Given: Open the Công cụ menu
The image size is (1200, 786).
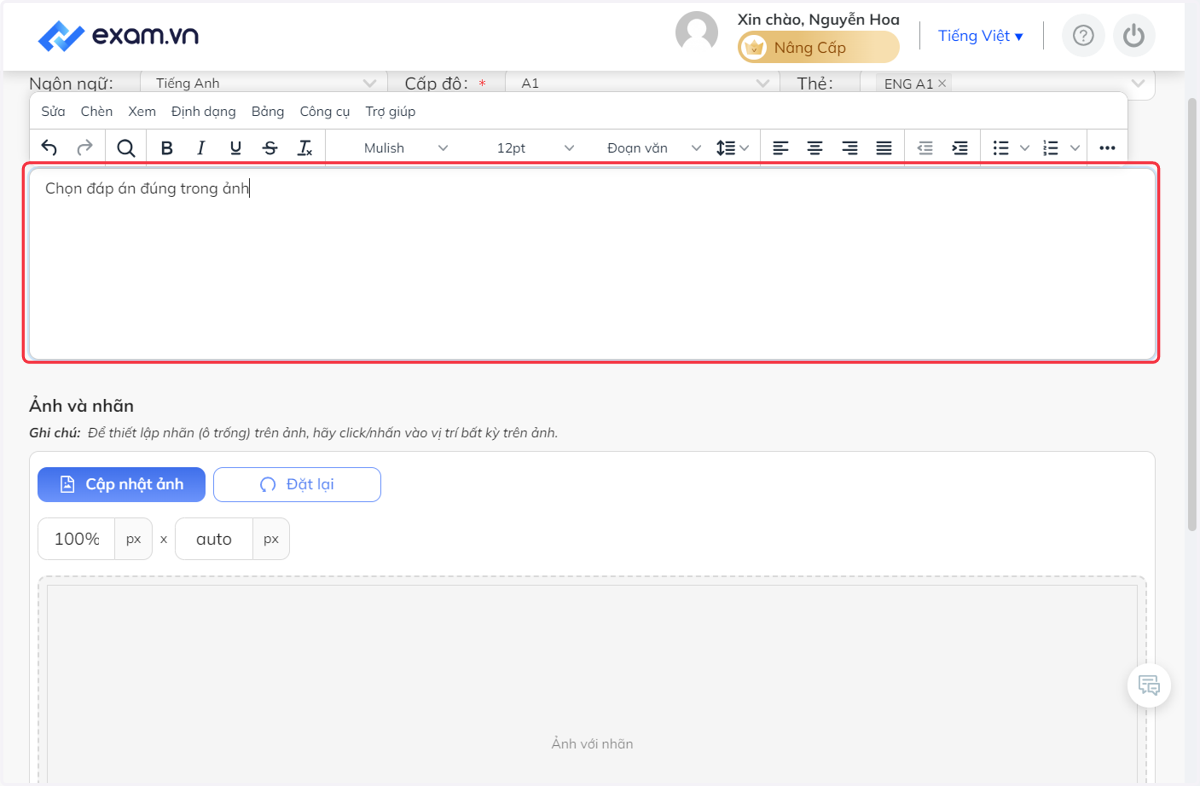Looking at the screenshot, I should pos(325,112).
